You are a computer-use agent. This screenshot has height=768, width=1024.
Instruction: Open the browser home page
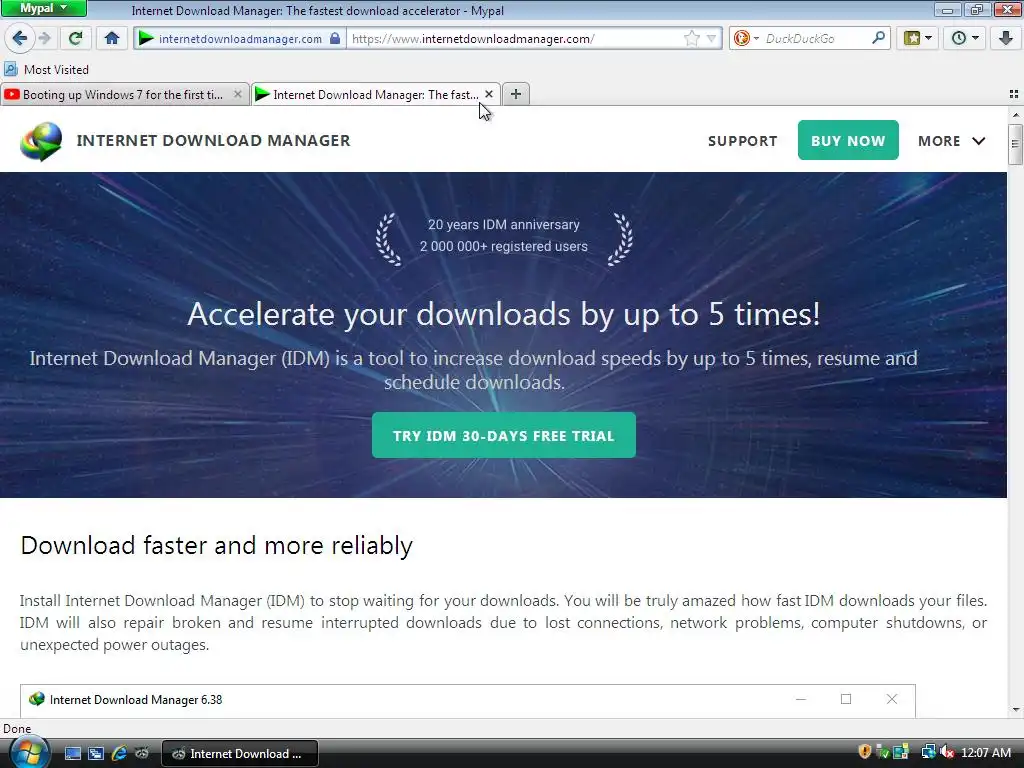112,39
